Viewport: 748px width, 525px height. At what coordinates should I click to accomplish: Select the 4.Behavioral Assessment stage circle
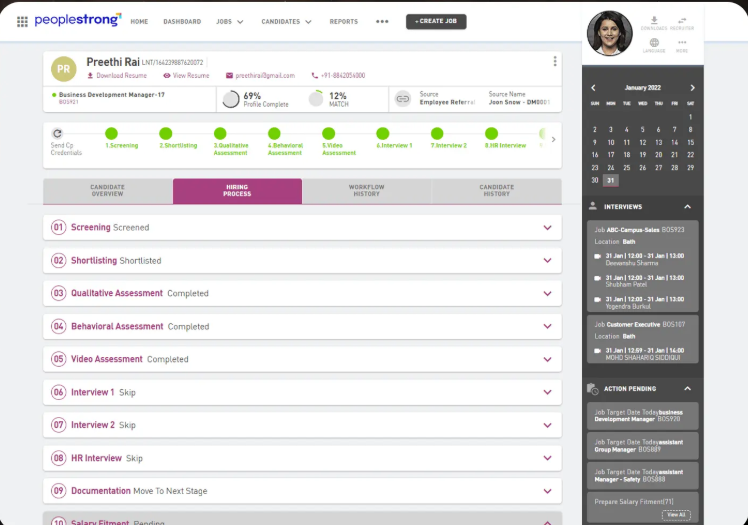pos(274,134)
